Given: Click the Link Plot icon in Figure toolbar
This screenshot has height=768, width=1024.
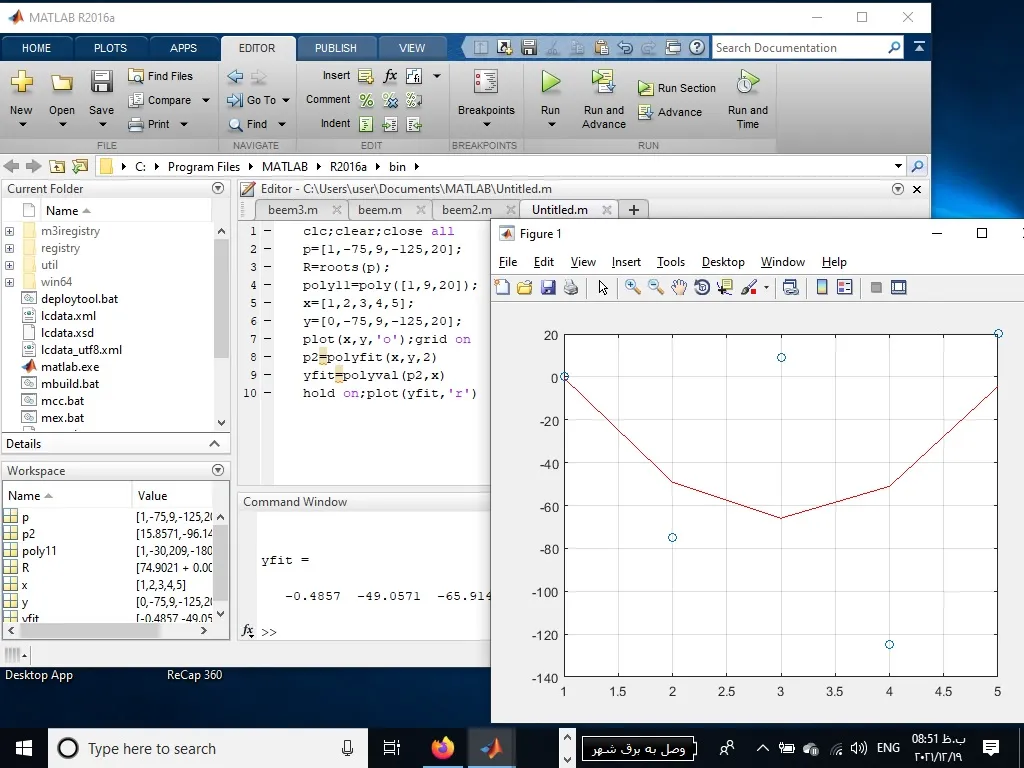Looking at the screenshot, I should click(x=791, y=288).
